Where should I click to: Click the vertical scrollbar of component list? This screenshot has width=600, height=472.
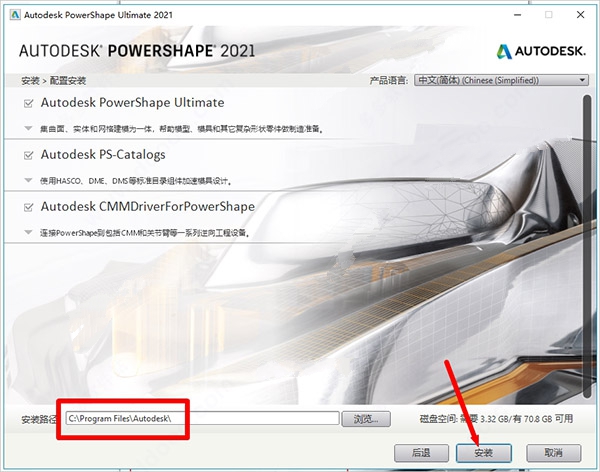587,246
